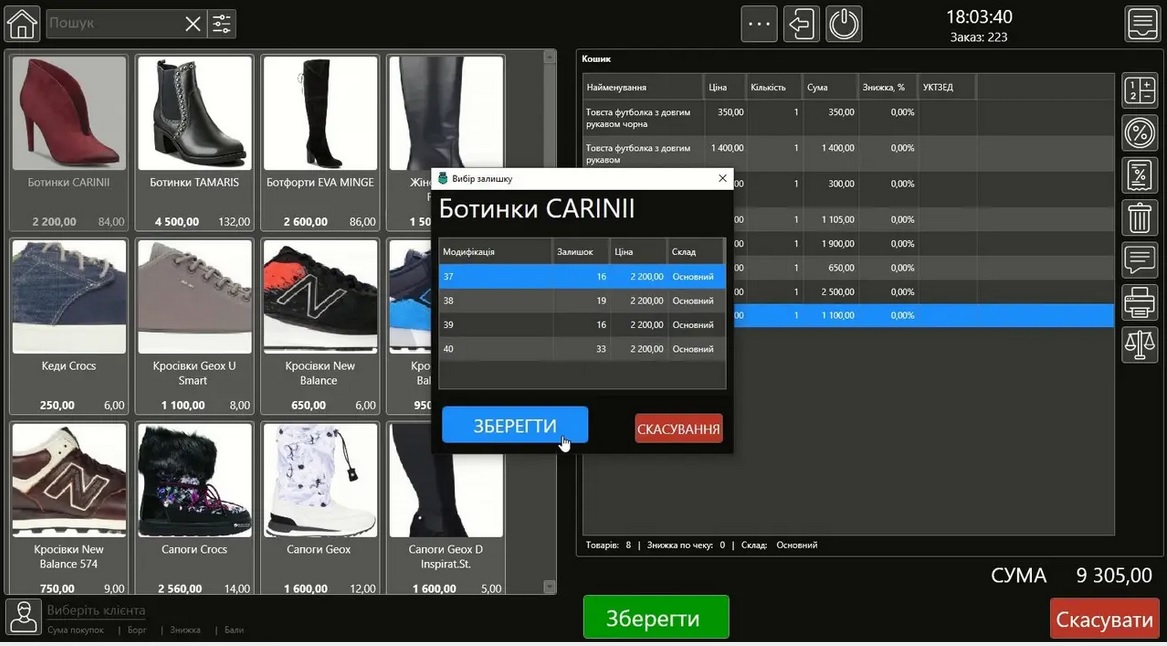Image resolution: width=1167 pixels, height=646 pixels.
Task: Open the three-dots more options button
Action: [759, 24]
